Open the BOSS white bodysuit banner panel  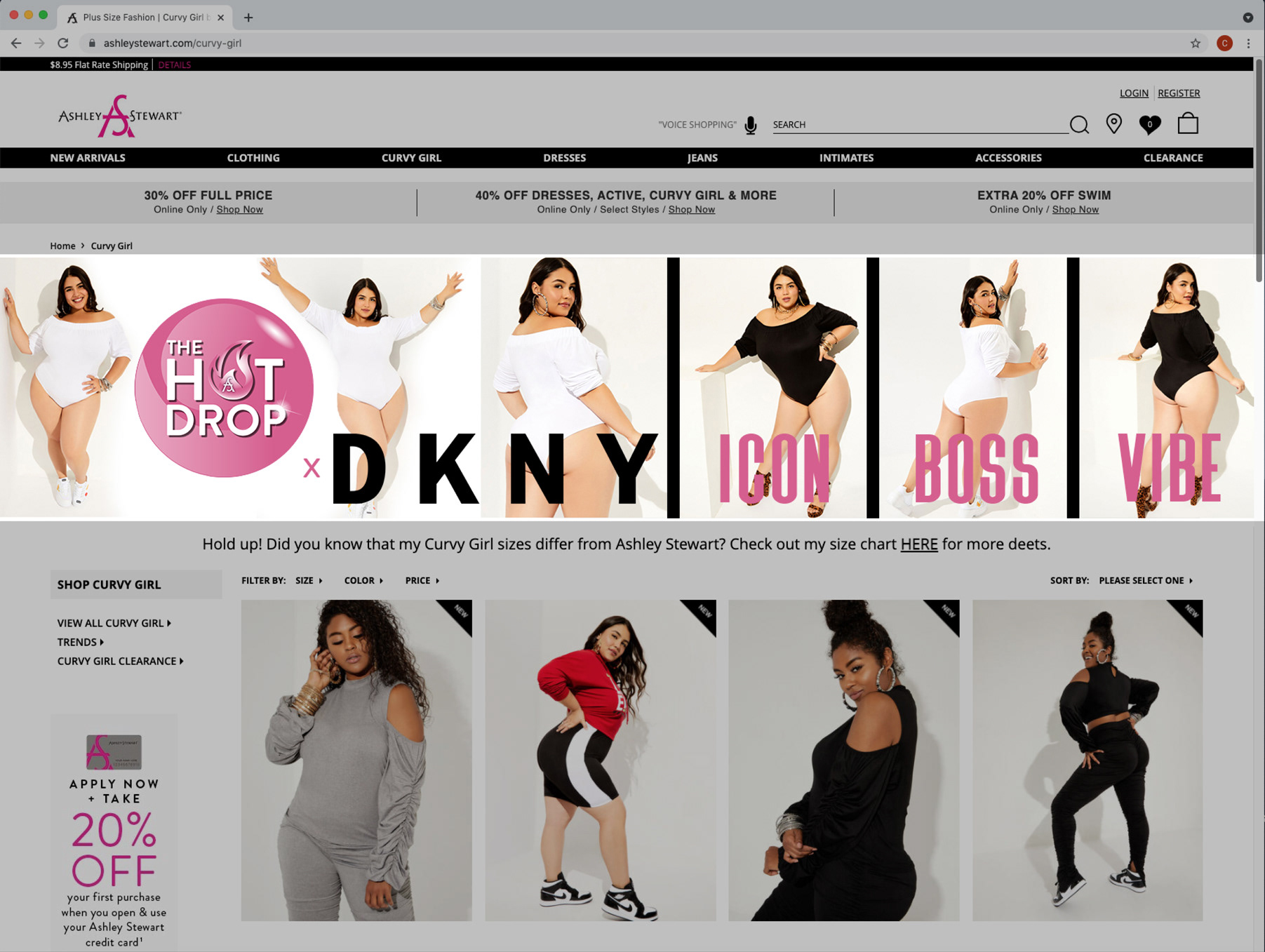click(x=972, y=387)
